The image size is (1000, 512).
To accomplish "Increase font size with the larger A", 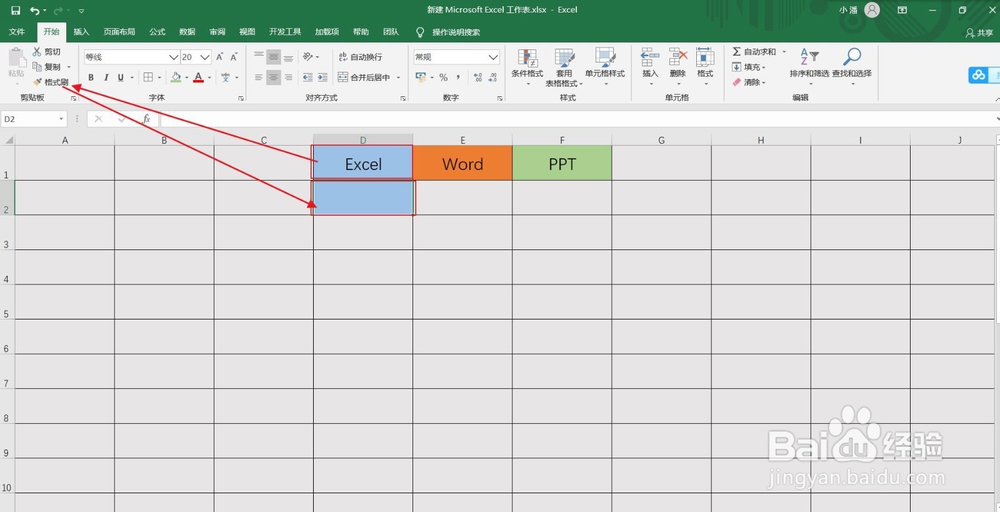I will [220, 57].
